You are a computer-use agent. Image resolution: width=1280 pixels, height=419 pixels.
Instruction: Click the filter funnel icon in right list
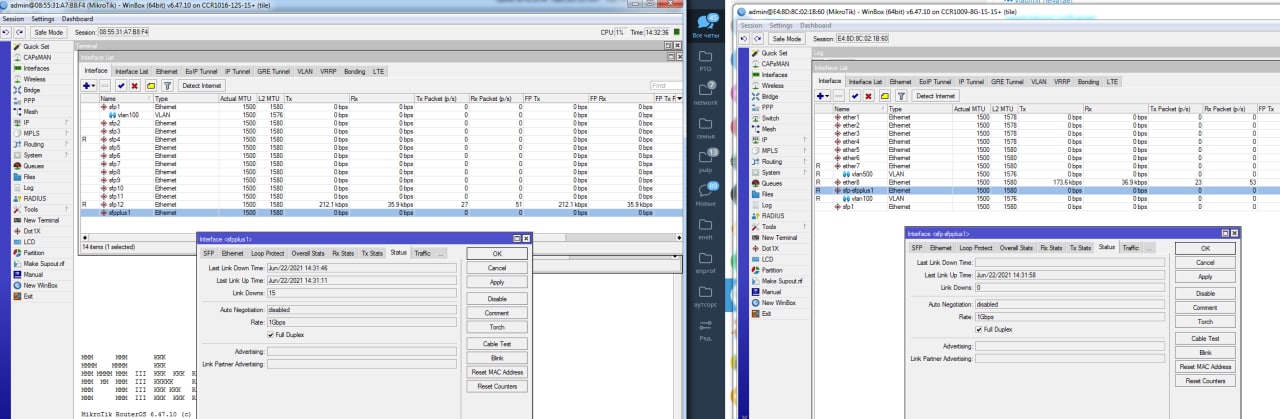tap(900, 95)
